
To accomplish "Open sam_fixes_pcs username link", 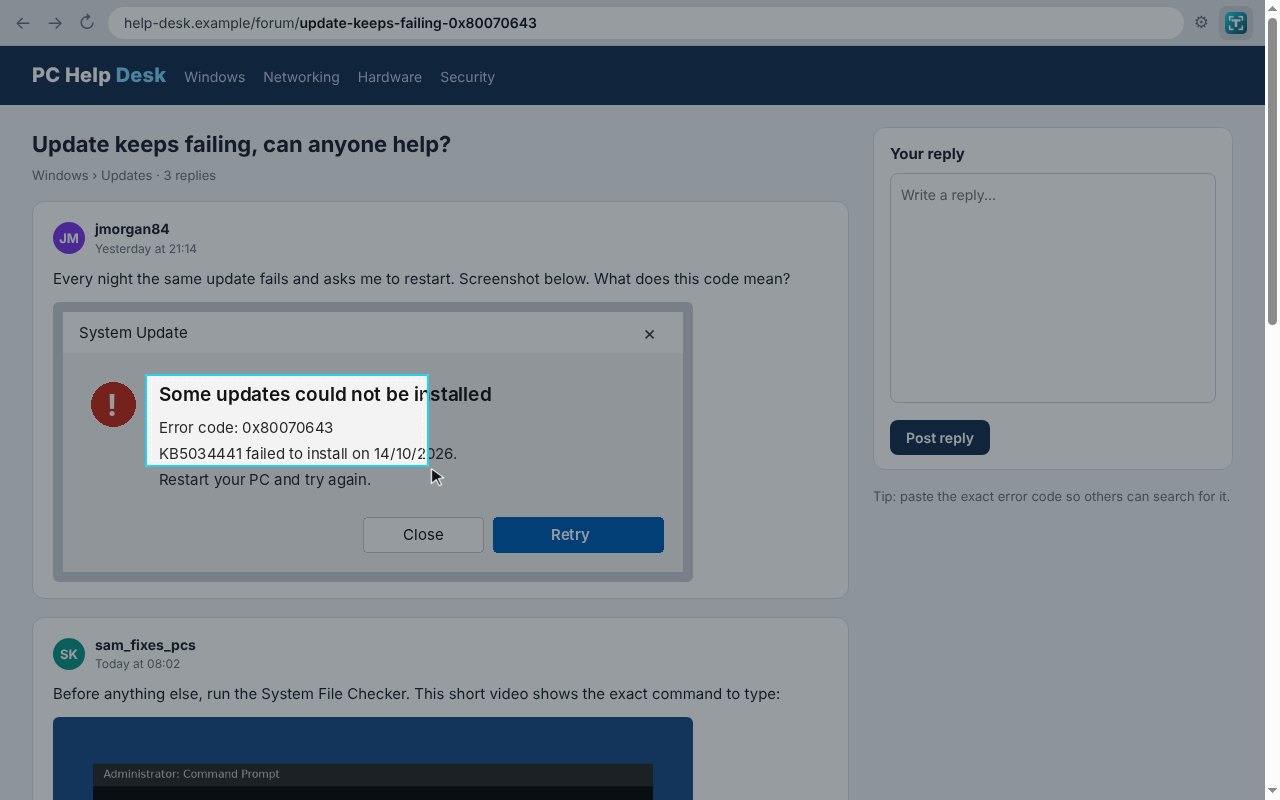I will click(145, 645).
